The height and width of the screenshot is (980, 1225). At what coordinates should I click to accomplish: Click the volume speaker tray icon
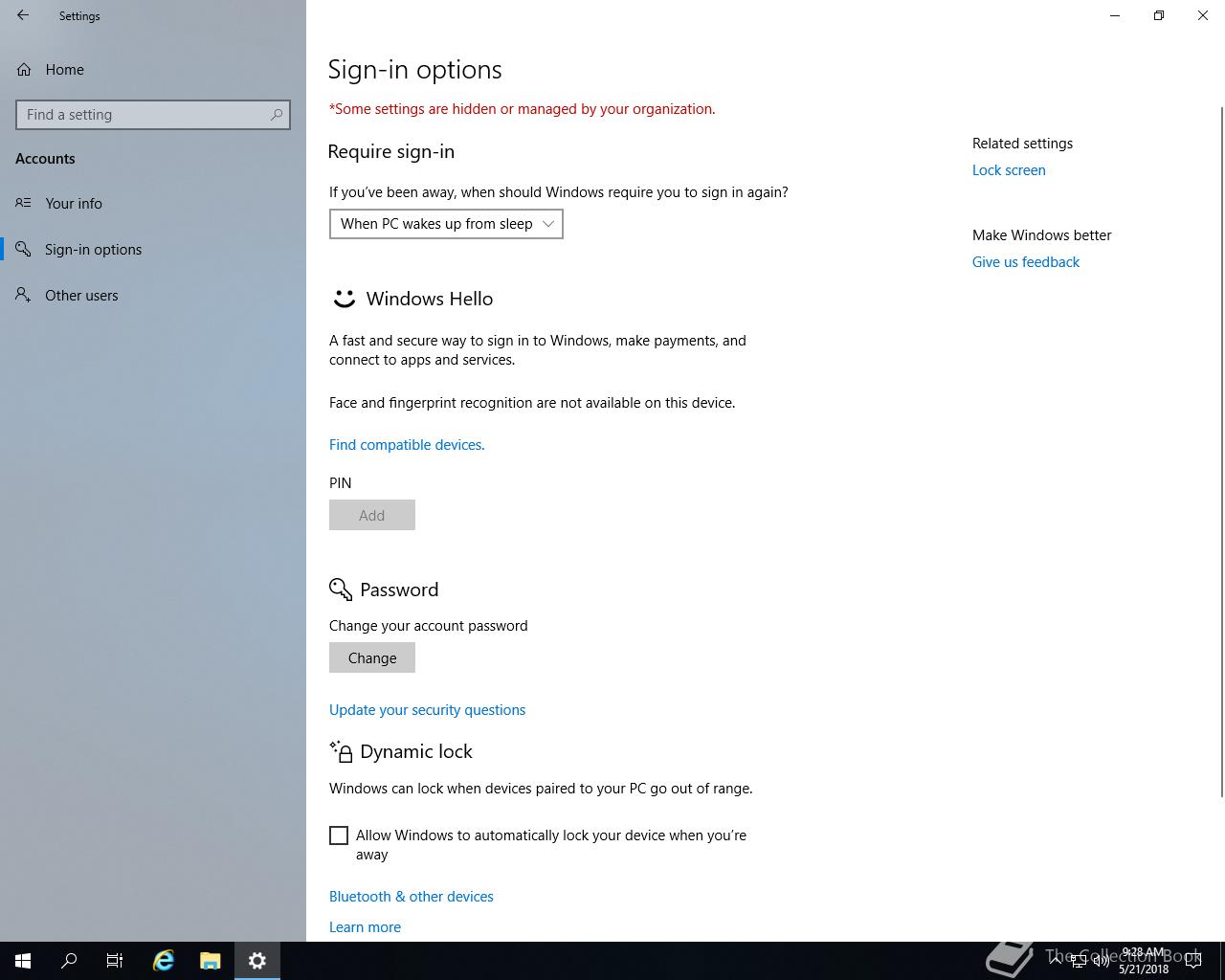click(1102, 961)
